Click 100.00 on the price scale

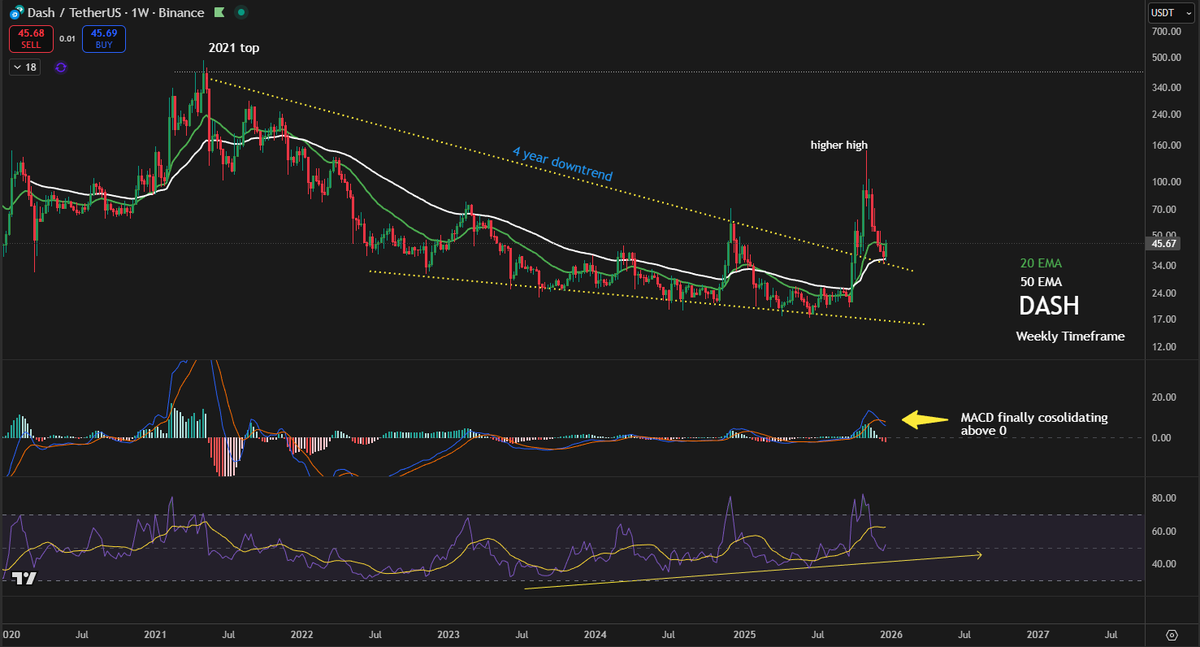click(1165, 182)
